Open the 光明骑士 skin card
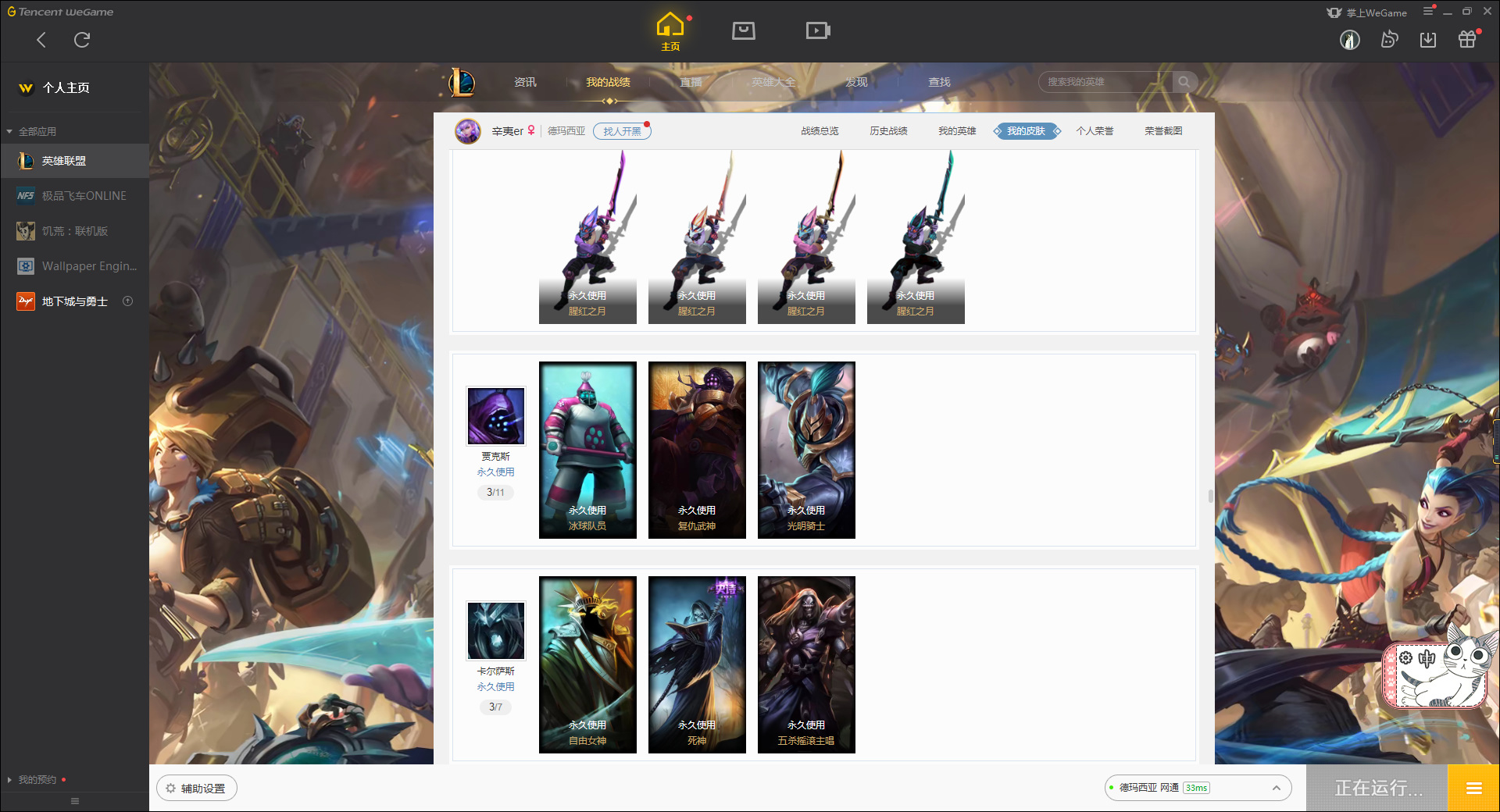Screen dimensions: 1500x812 [806, 450]
